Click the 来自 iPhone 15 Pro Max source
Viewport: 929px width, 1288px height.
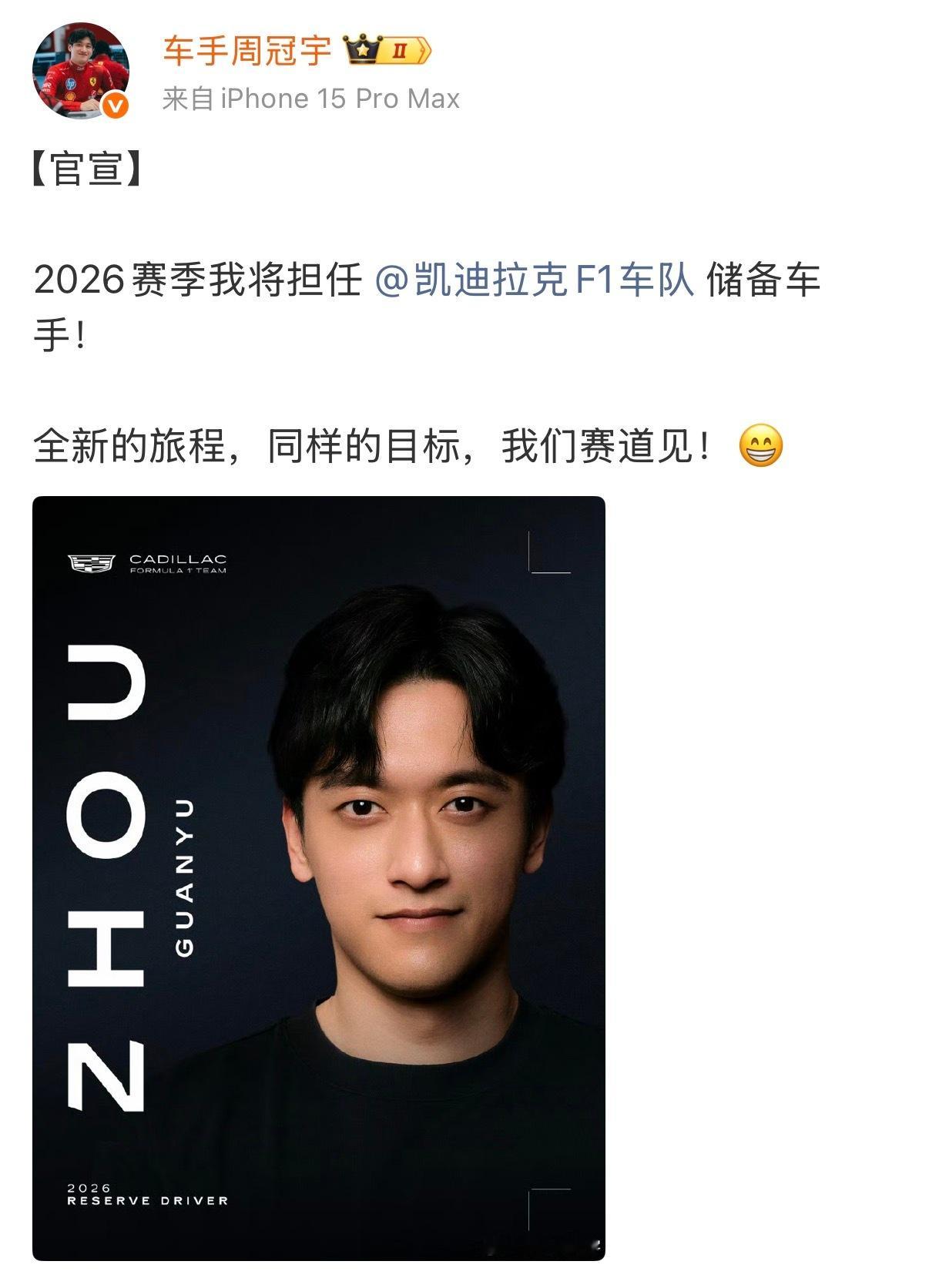(311, 99)
